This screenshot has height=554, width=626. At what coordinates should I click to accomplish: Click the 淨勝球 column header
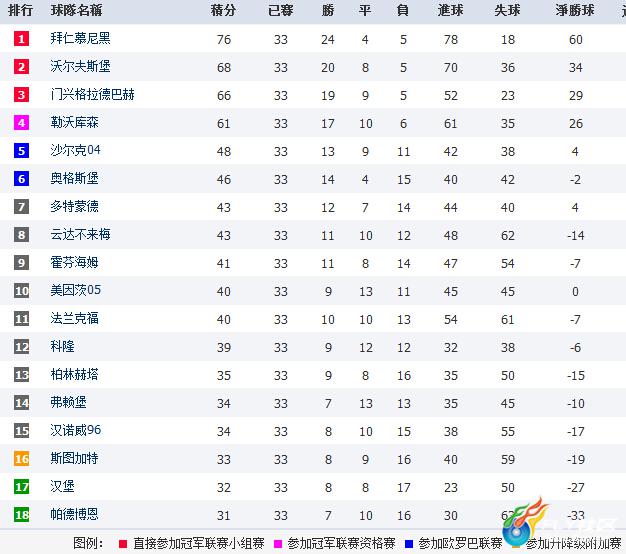tap(575, 10)
